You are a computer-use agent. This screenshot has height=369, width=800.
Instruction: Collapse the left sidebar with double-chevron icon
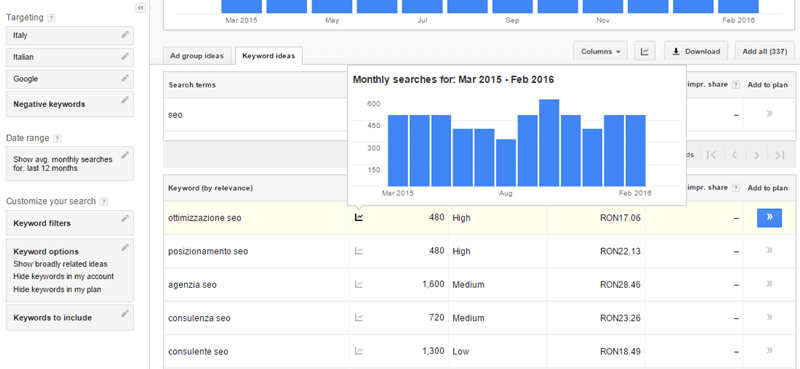tap(141, 8)
